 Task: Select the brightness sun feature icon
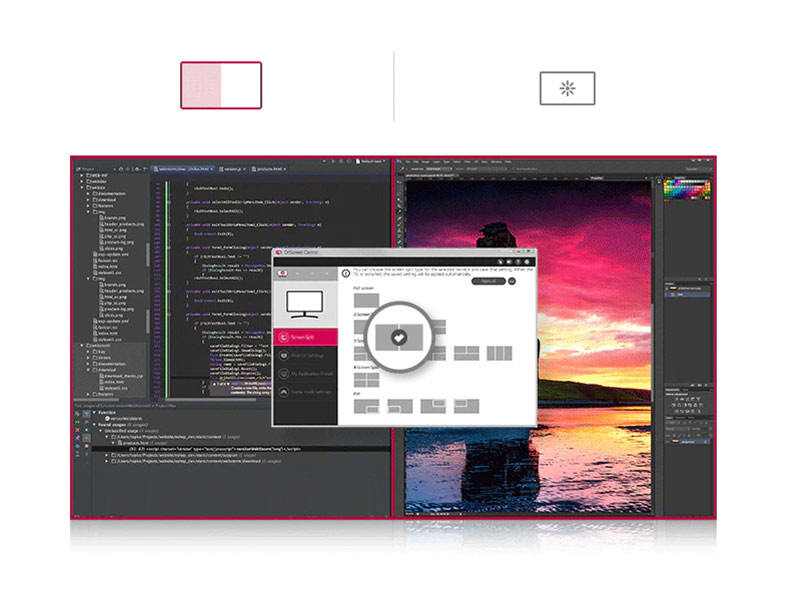click(x=567, y=88)
